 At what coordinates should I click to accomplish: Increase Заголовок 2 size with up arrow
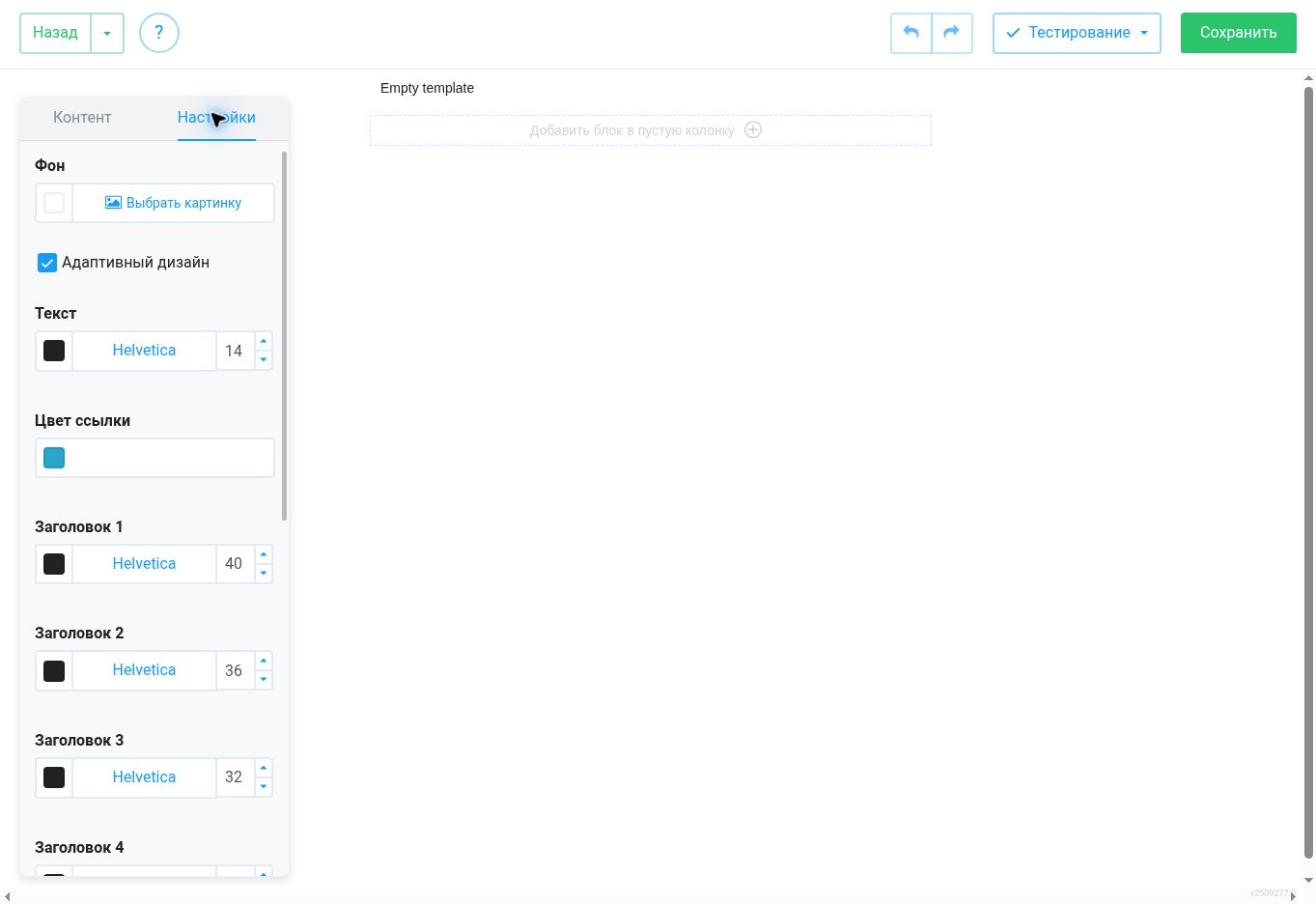pyautogui.click(x=264, y=661)
